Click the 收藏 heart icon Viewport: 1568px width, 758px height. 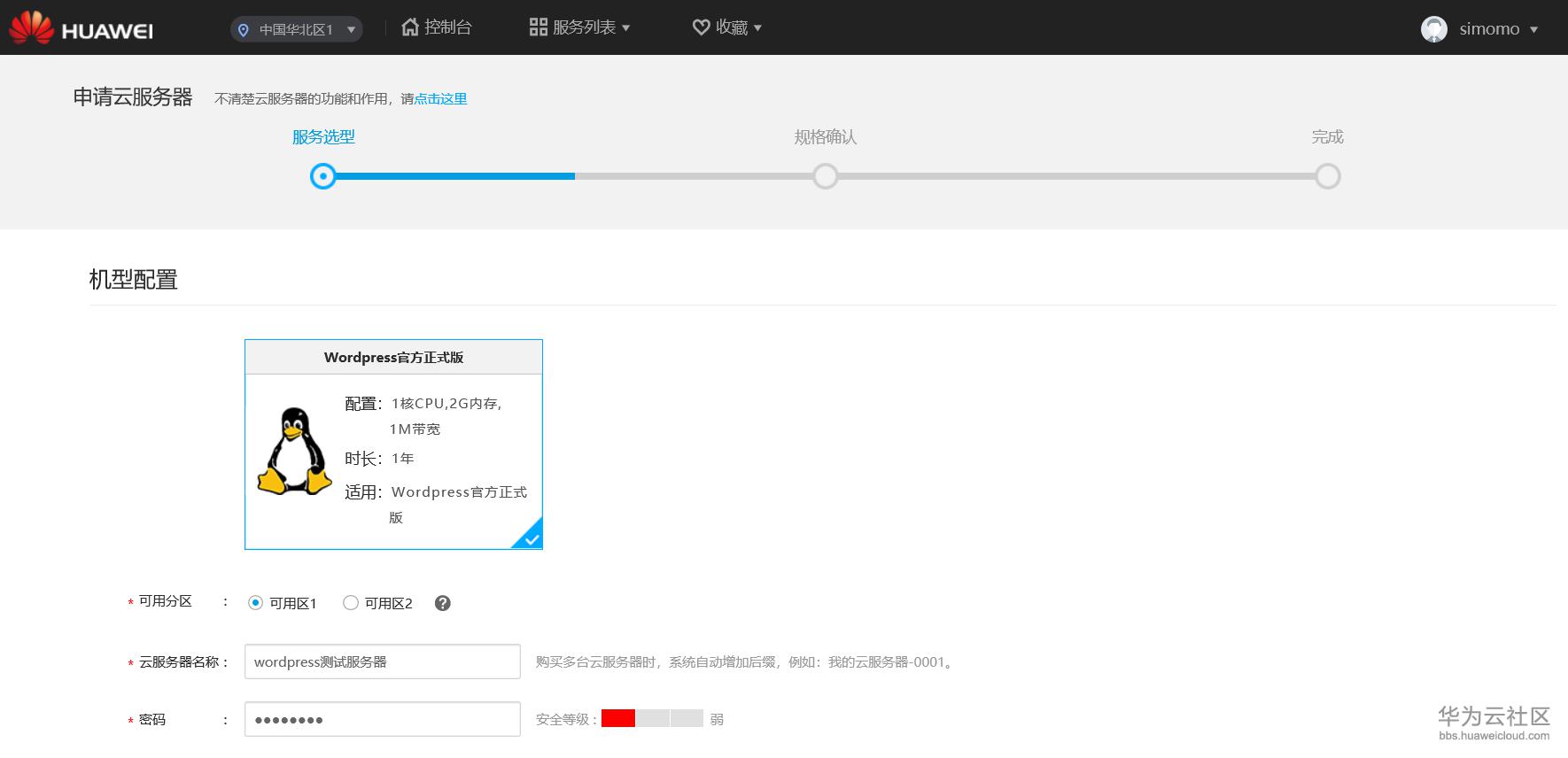[x=701, y=27]
